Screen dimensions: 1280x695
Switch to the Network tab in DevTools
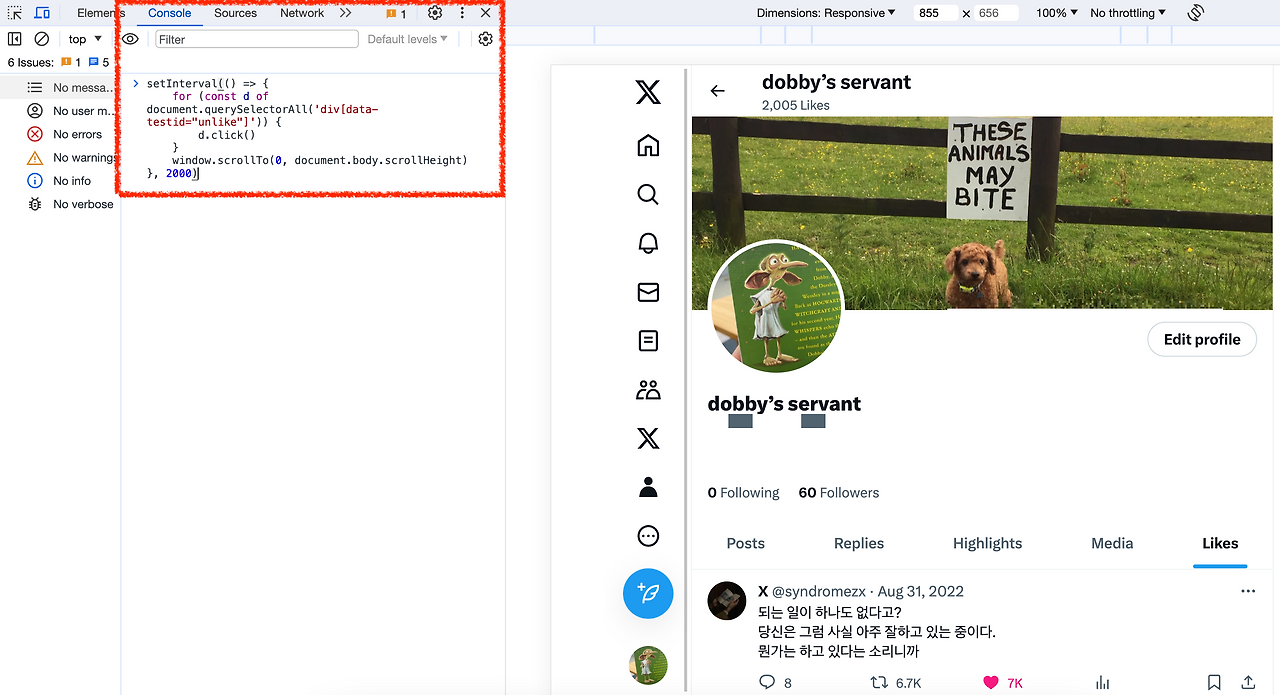(302, 13)
